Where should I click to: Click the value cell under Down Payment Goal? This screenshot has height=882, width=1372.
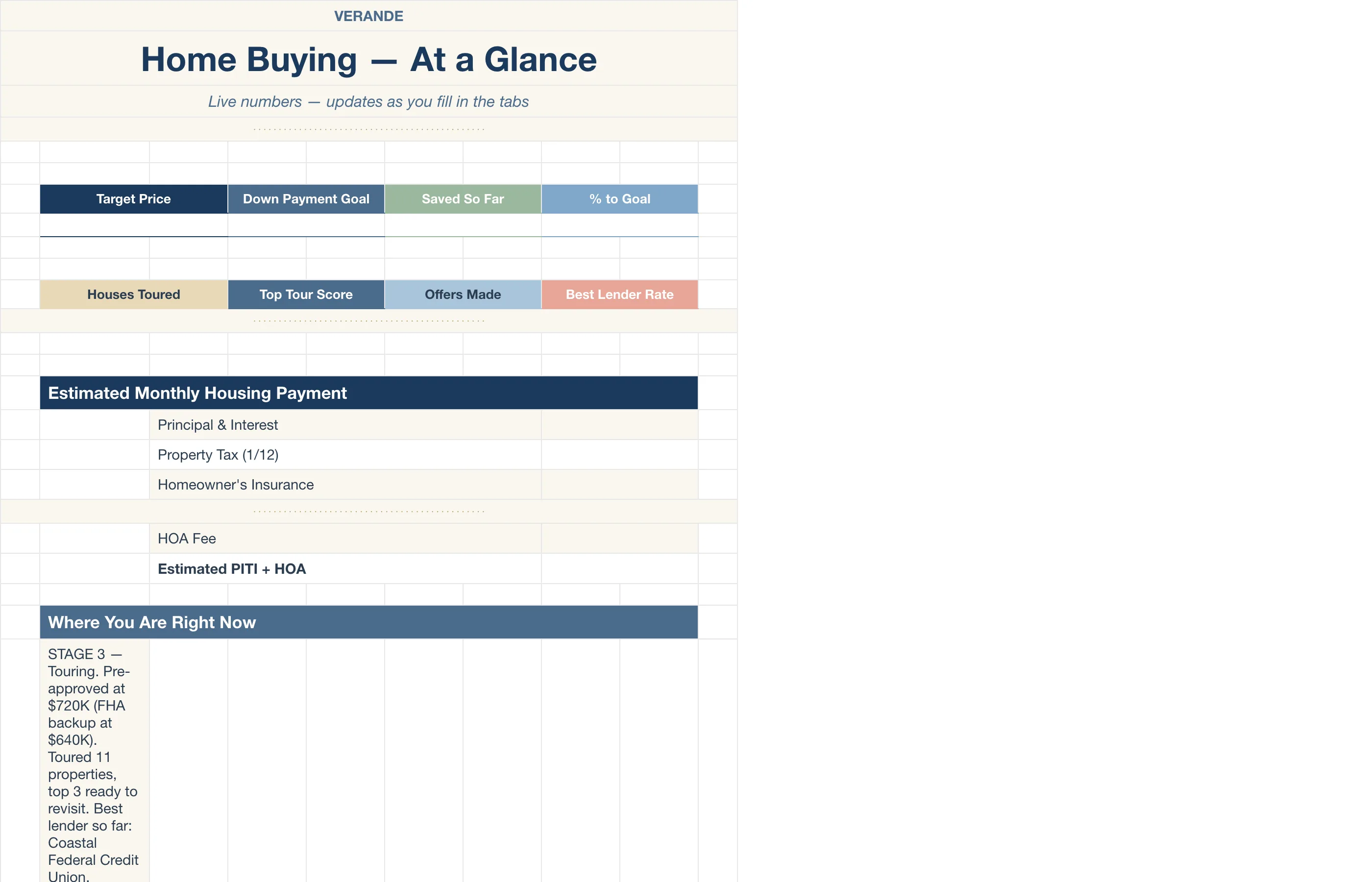[306, 225]
